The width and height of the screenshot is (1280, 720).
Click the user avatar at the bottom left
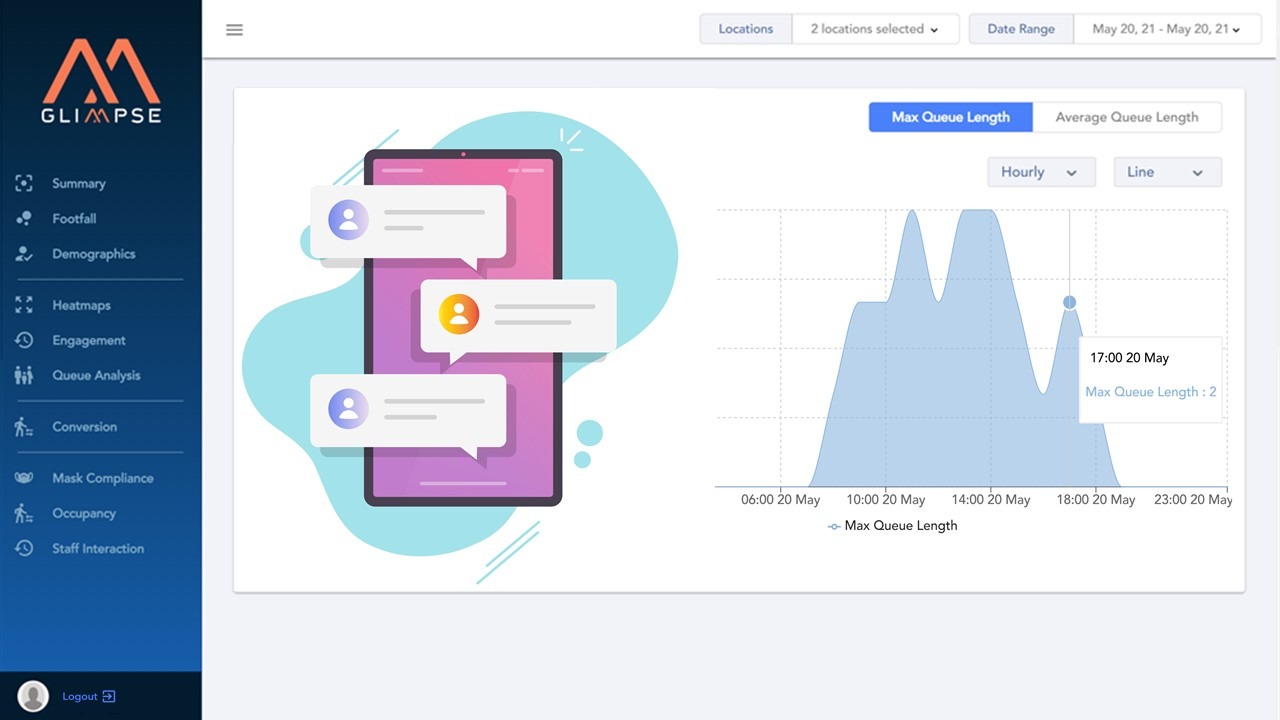(32, 695)
